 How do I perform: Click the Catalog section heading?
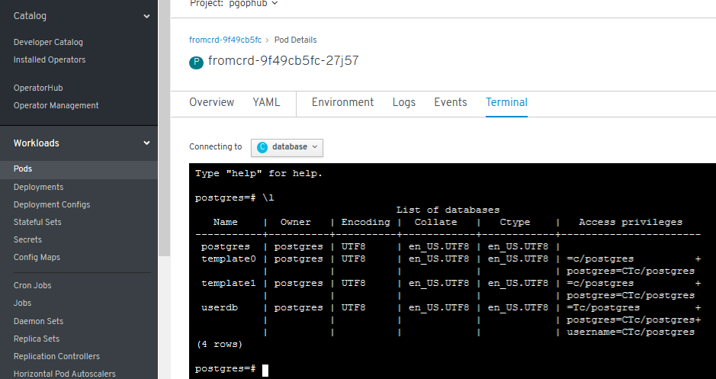pyautogui.click(x=30, y=16)
